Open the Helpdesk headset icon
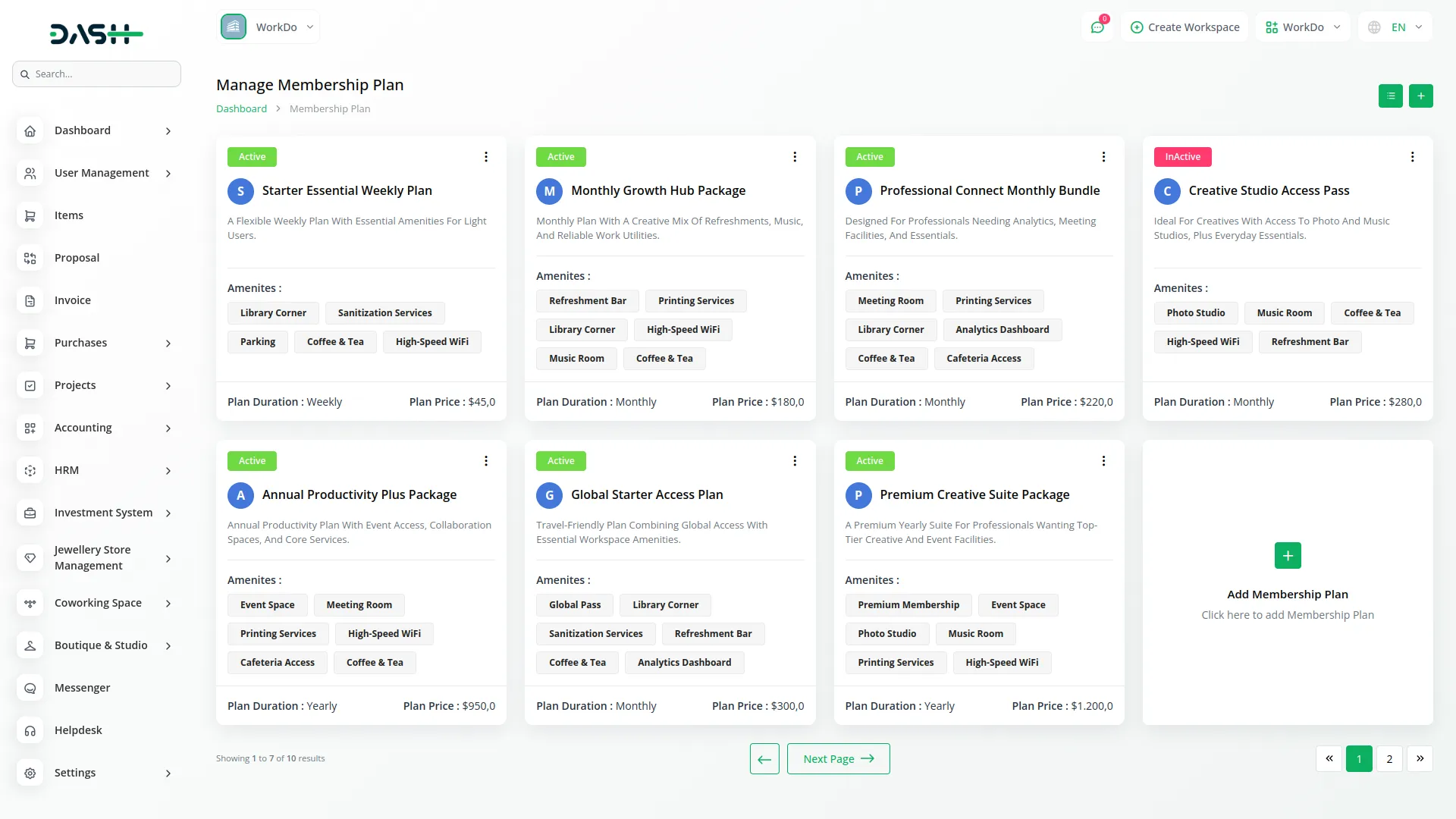This screenshot has width=1456, height=819. tap(30, 730)
